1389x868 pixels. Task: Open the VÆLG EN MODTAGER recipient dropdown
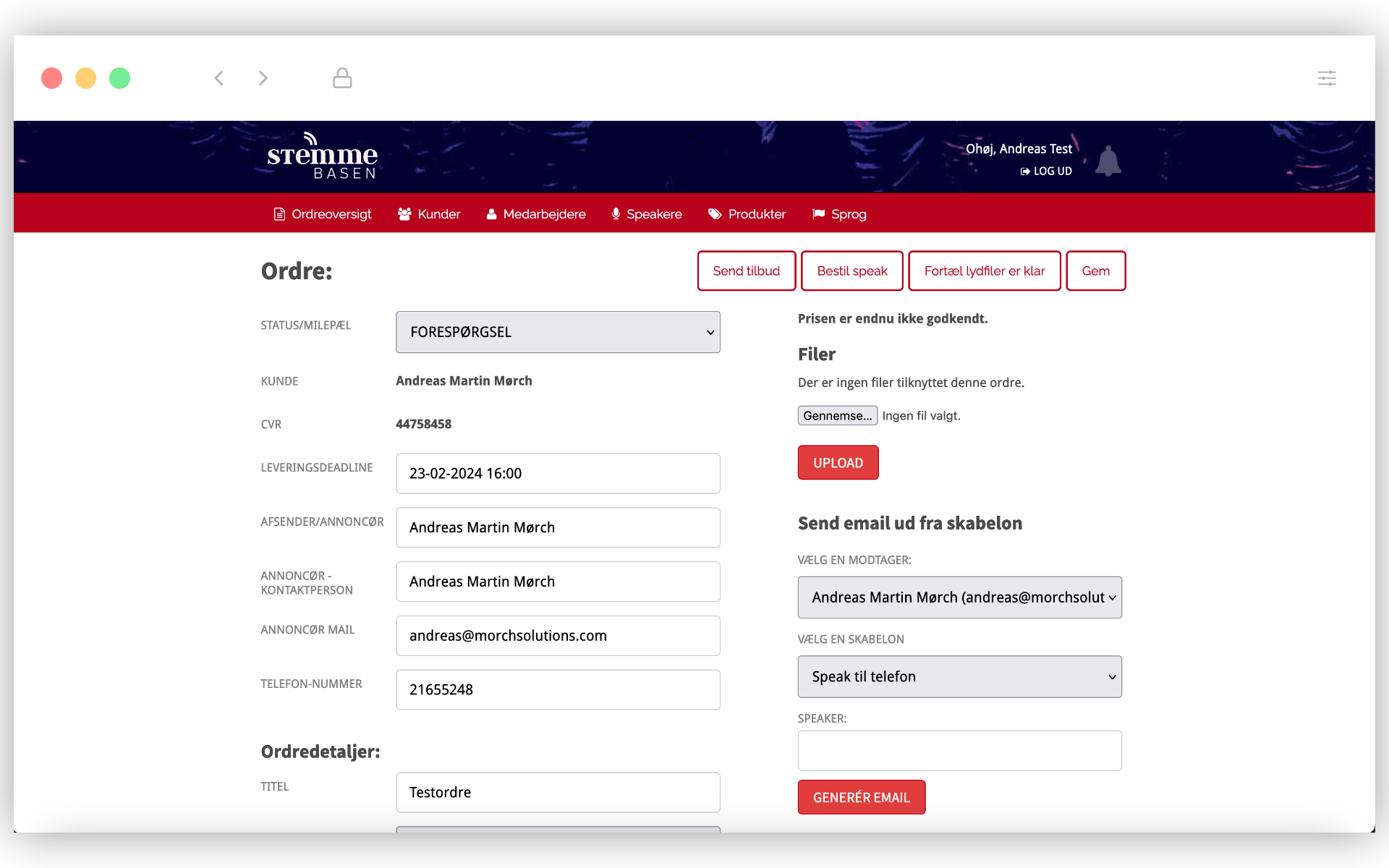[x=959, y=597]
